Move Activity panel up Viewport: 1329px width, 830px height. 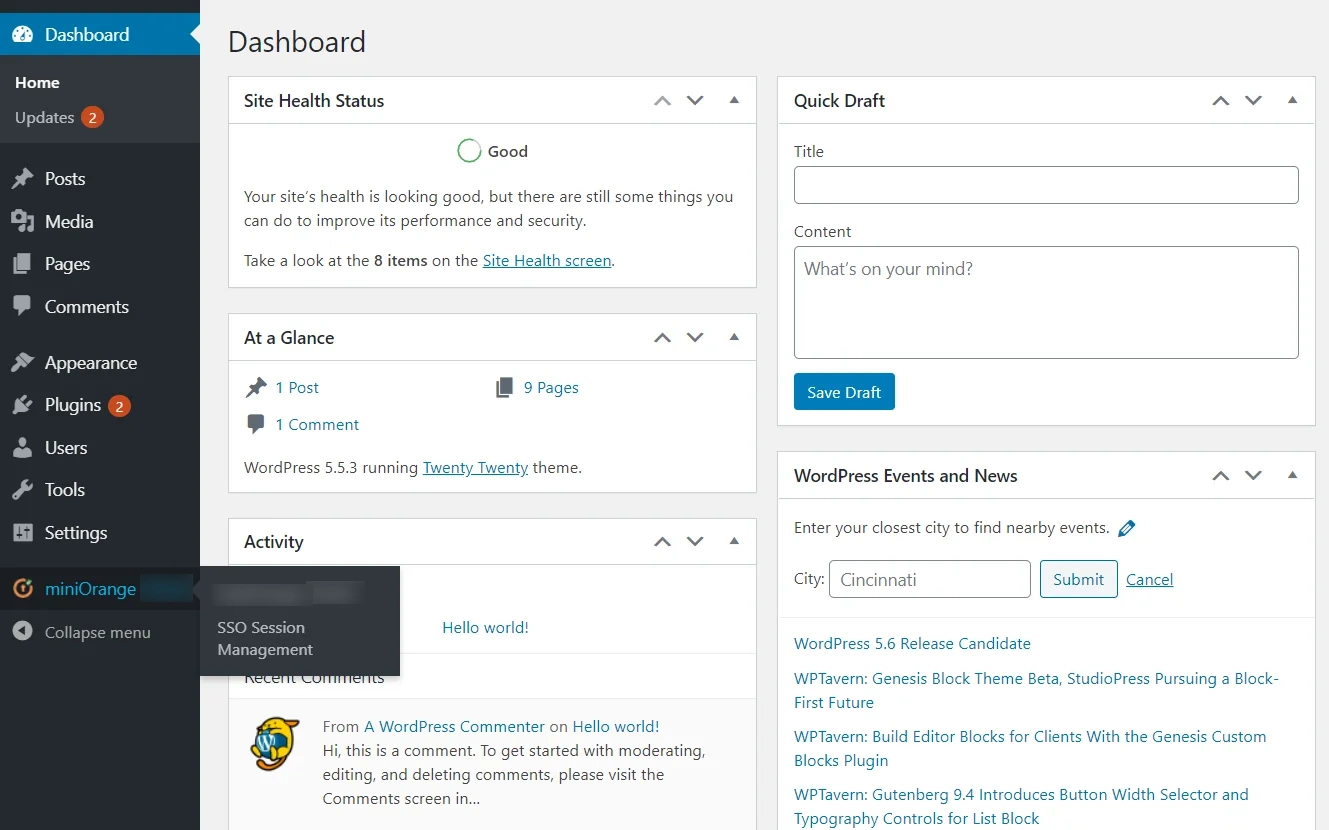[662, 541]
